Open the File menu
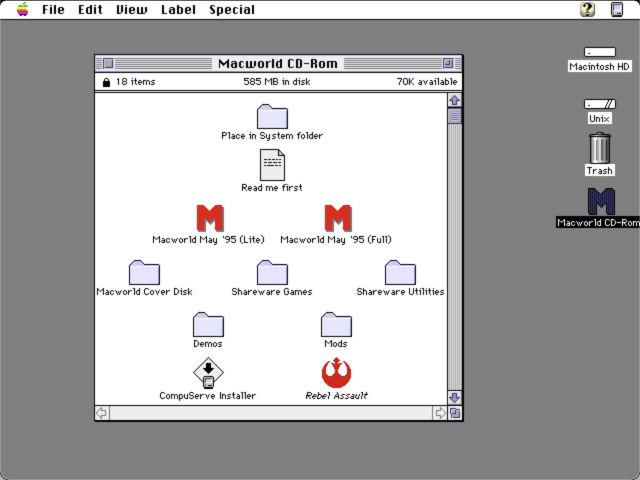Image resolution: width=640 pixels, height=480 pixels. pos(53,9)
